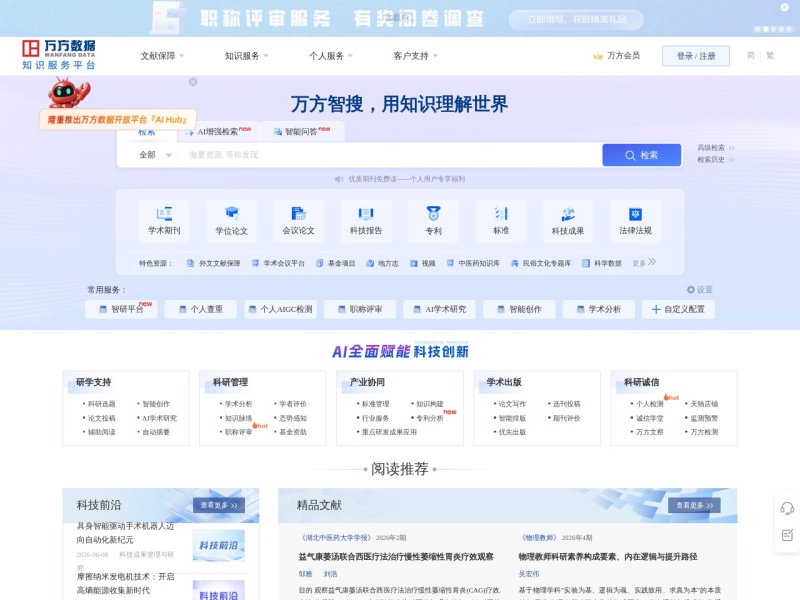This screenshot has height=600, width=800.
Task: Open 职称评审 service button
Action: (x=360, y=309)
